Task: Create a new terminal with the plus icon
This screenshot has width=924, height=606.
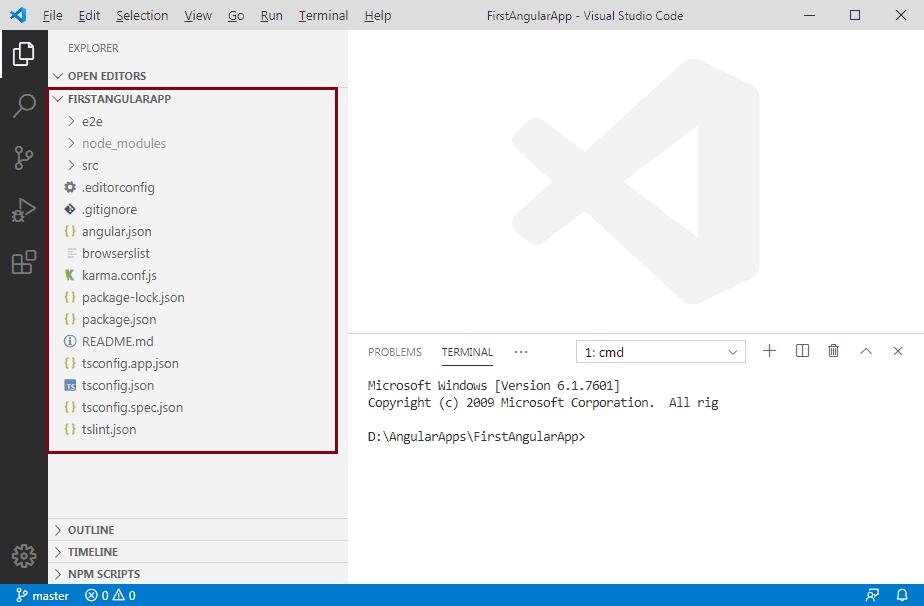Action: click(769, 351)
